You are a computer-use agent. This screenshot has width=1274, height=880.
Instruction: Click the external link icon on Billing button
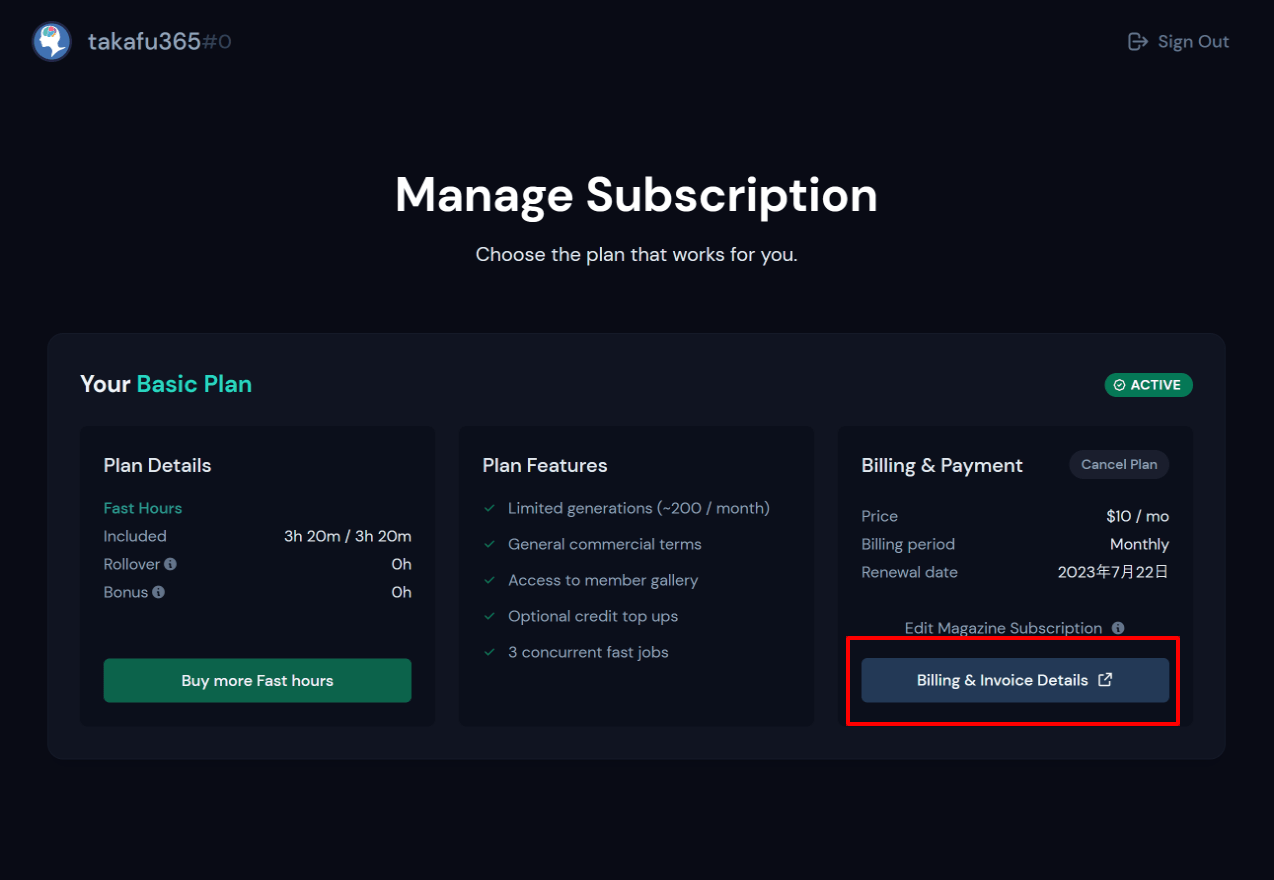tap(1105, 680)
